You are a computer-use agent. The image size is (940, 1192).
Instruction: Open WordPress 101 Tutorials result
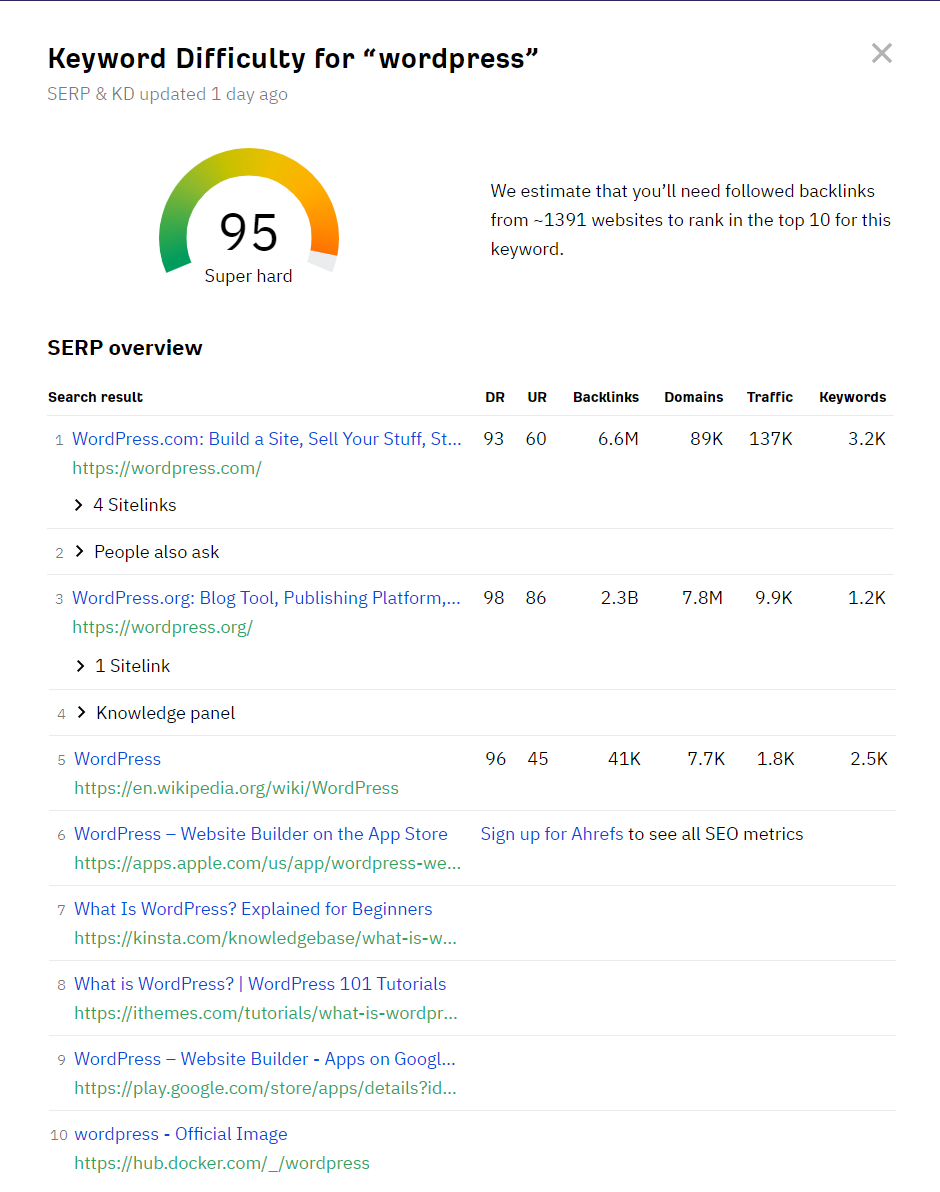[260, 984]
